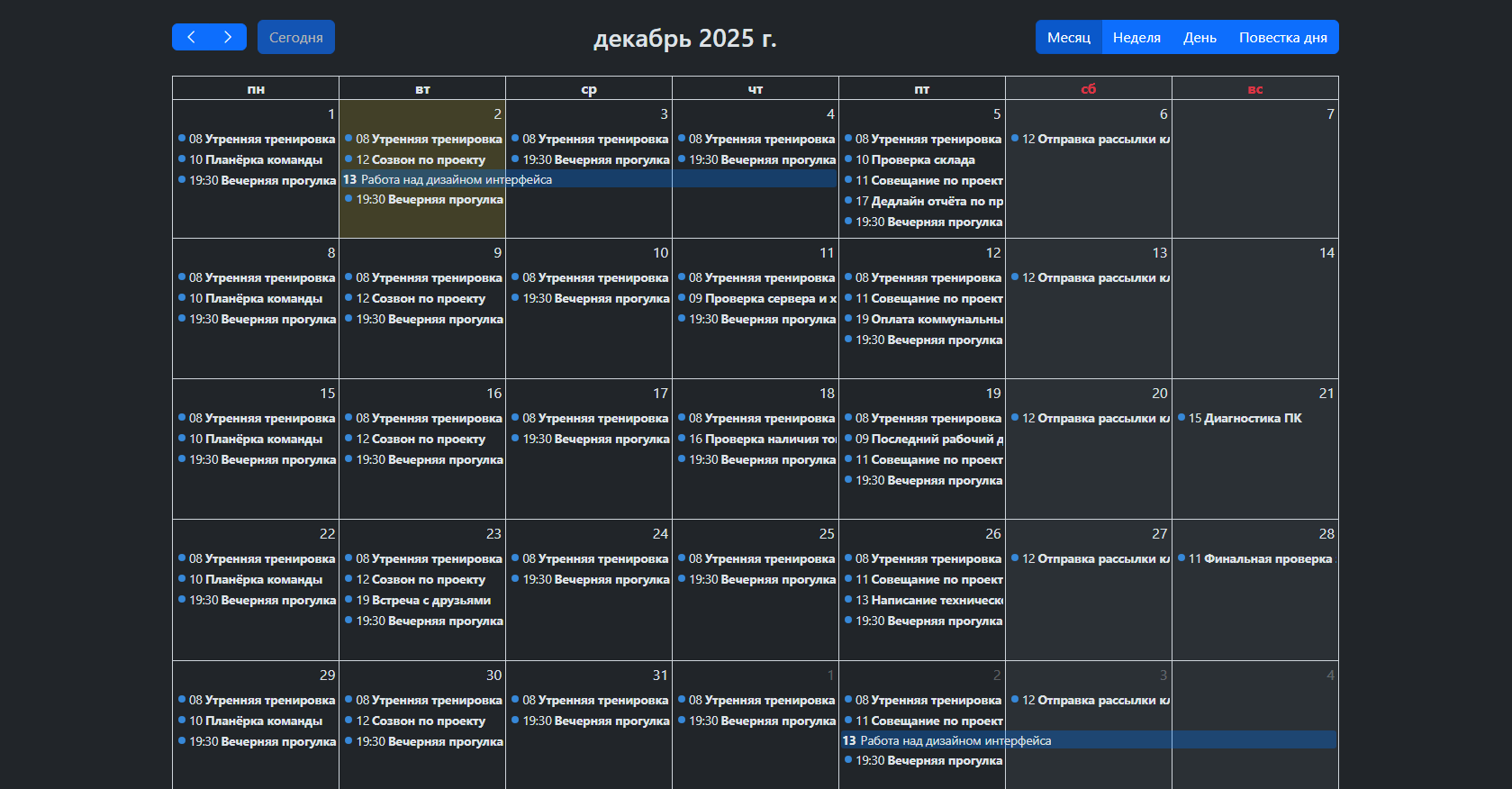Open 12 Отправка рассылки event on December 27

1089,558
